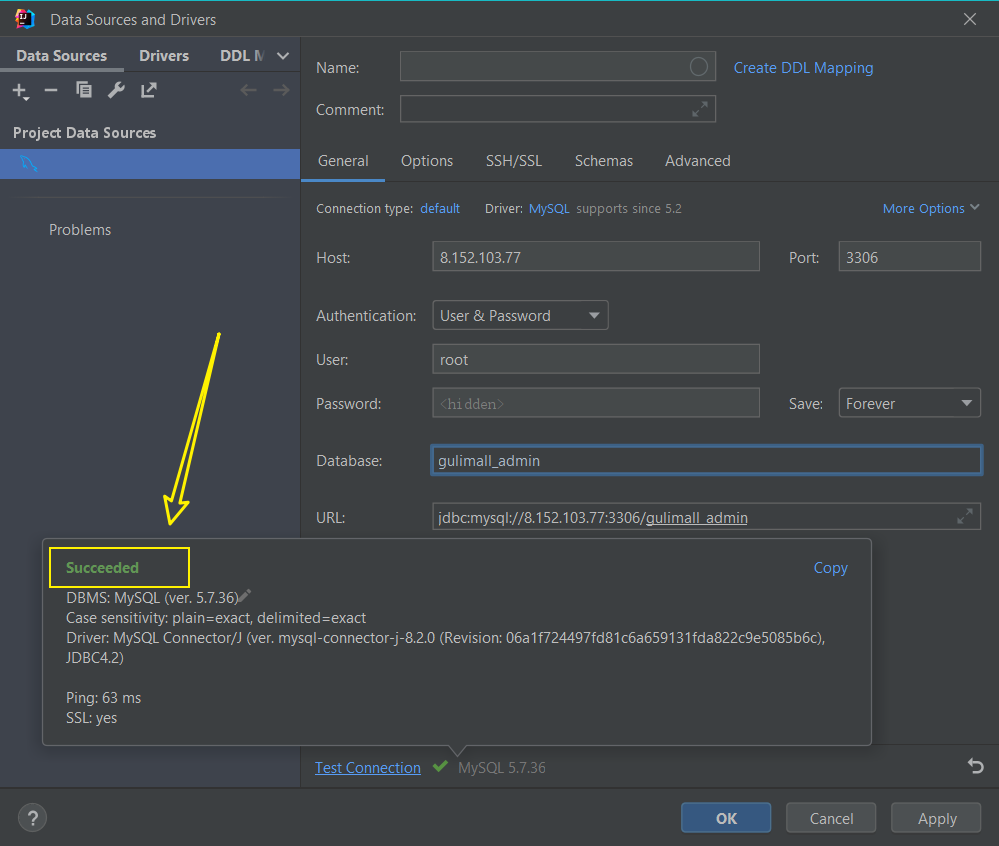Click the 'supports since 5.2' text
This screenshot has height=846, width=999.
[x=629, y=208]
